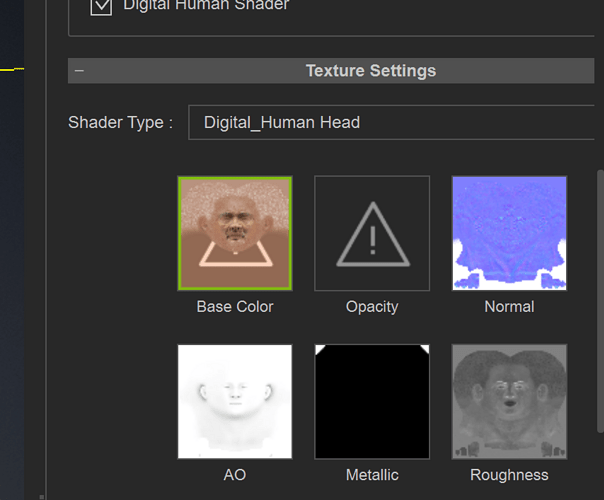Click the Normal label

(x=509, y=307)
